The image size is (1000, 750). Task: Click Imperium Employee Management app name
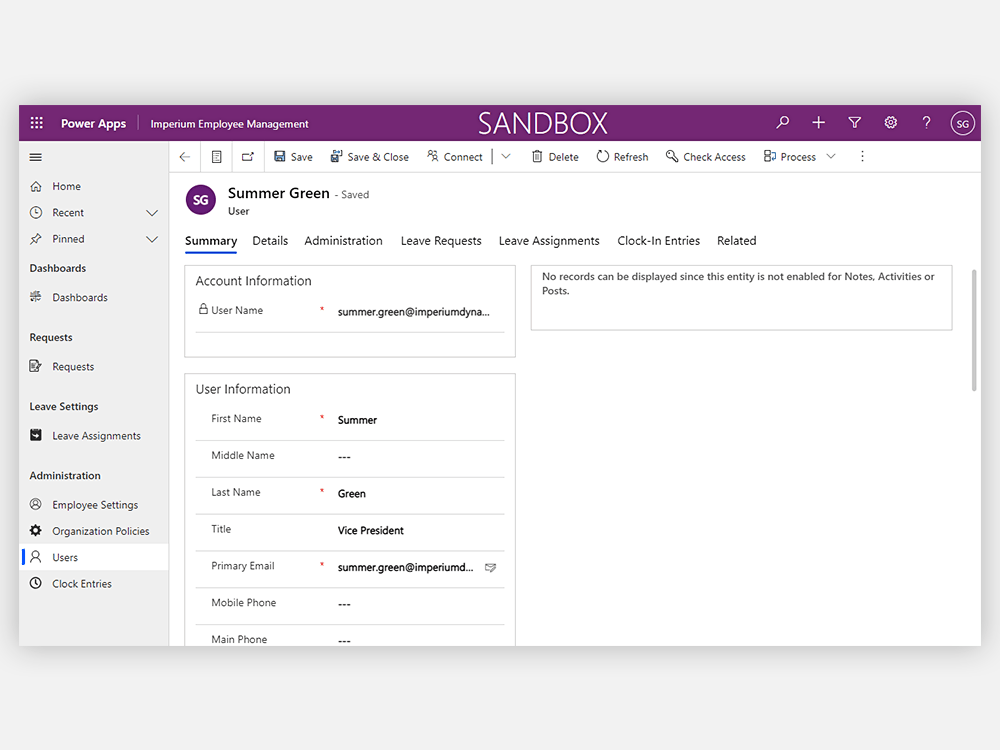tap(230, 124)
